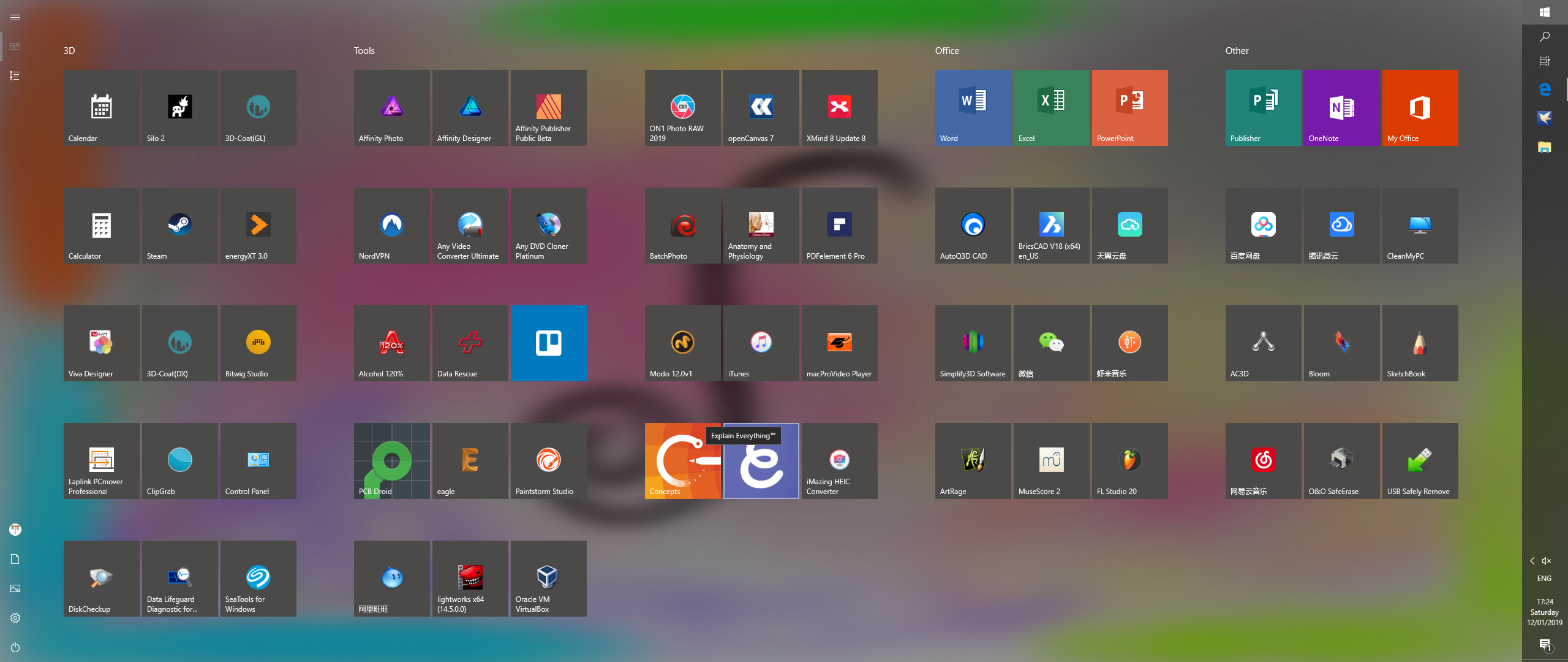Launch O&O SafeErase tile
The image size is (1568, 662).
1342,461
